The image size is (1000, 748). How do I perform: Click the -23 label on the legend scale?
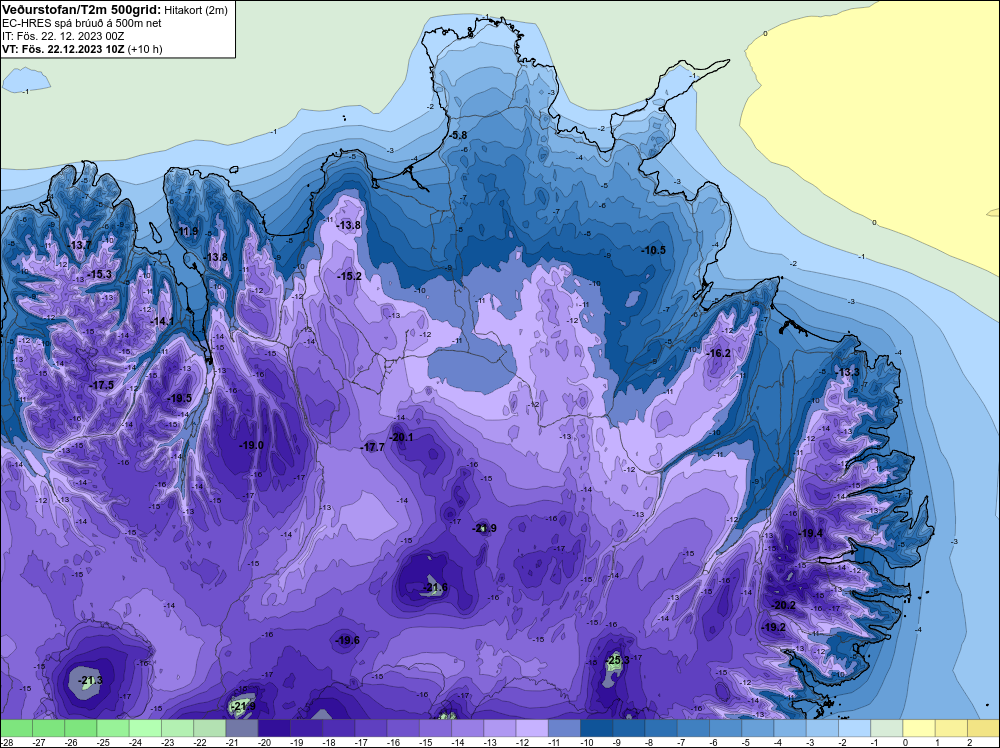point(168,742)
